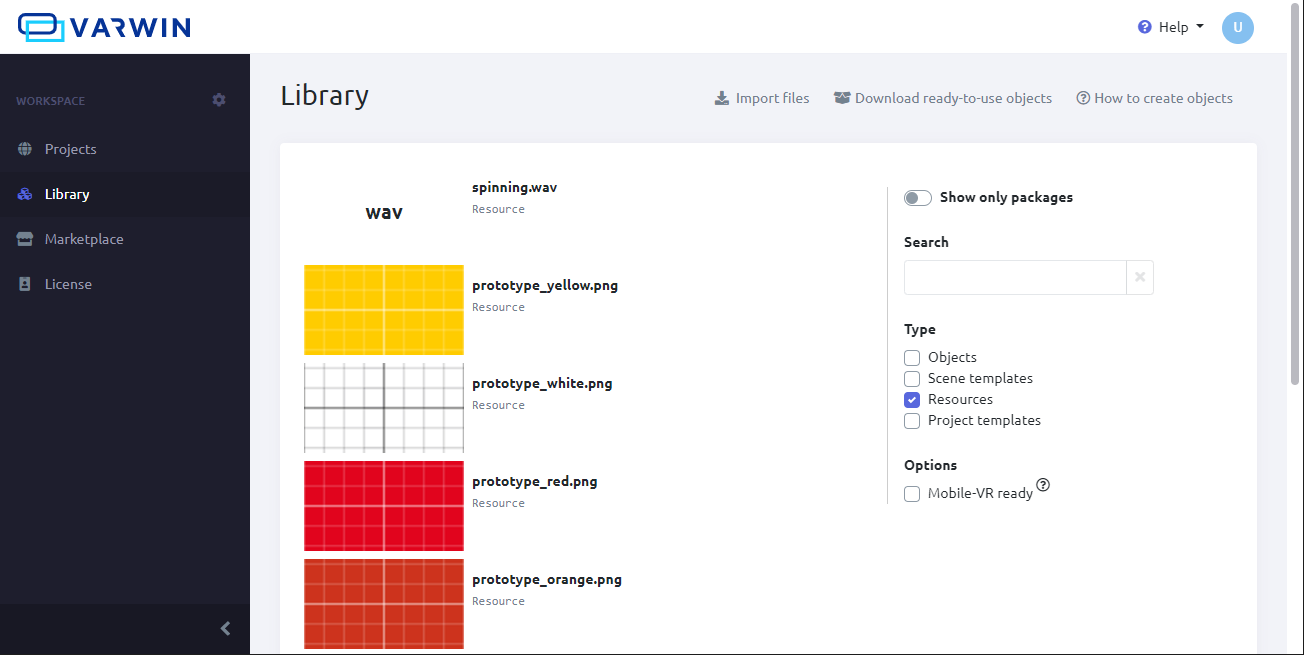
Task: Select Library in the sidebar
Action: point(67,194)
